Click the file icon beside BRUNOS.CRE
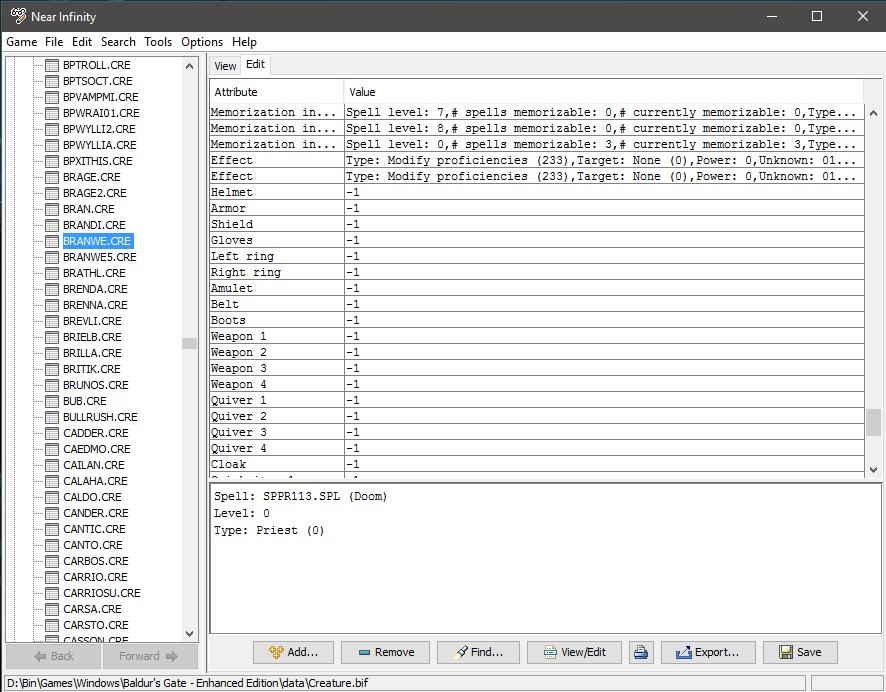The width and height of the screenshot is (886, 692). pos(52,385)
